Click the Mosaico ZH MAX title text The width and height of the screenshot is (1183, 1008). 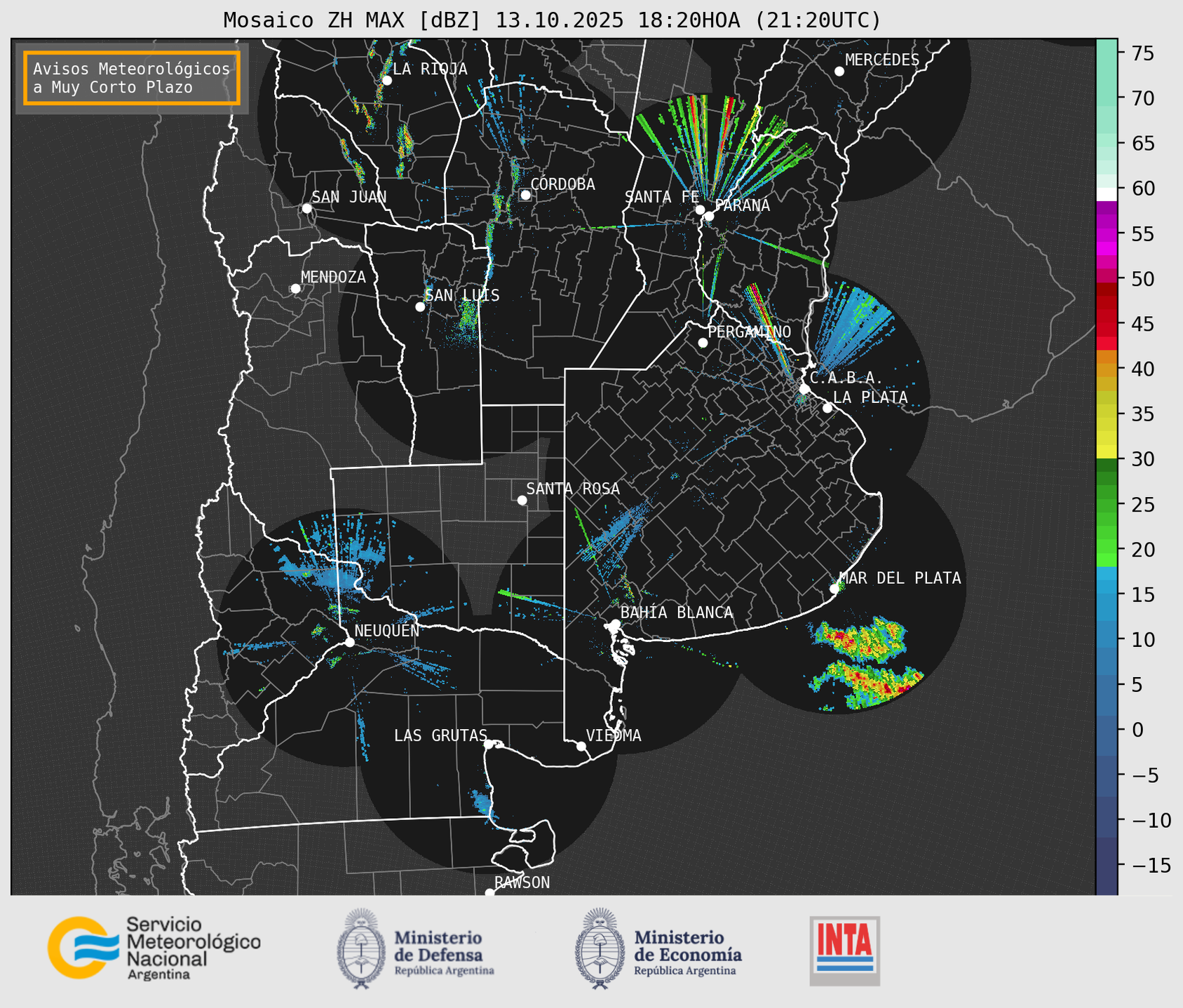[552, 20]
